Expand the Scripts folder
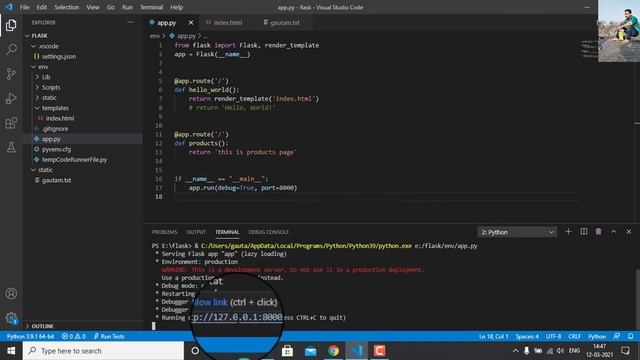The height and width of the screenshot is (360, 640). click(37, 87)
